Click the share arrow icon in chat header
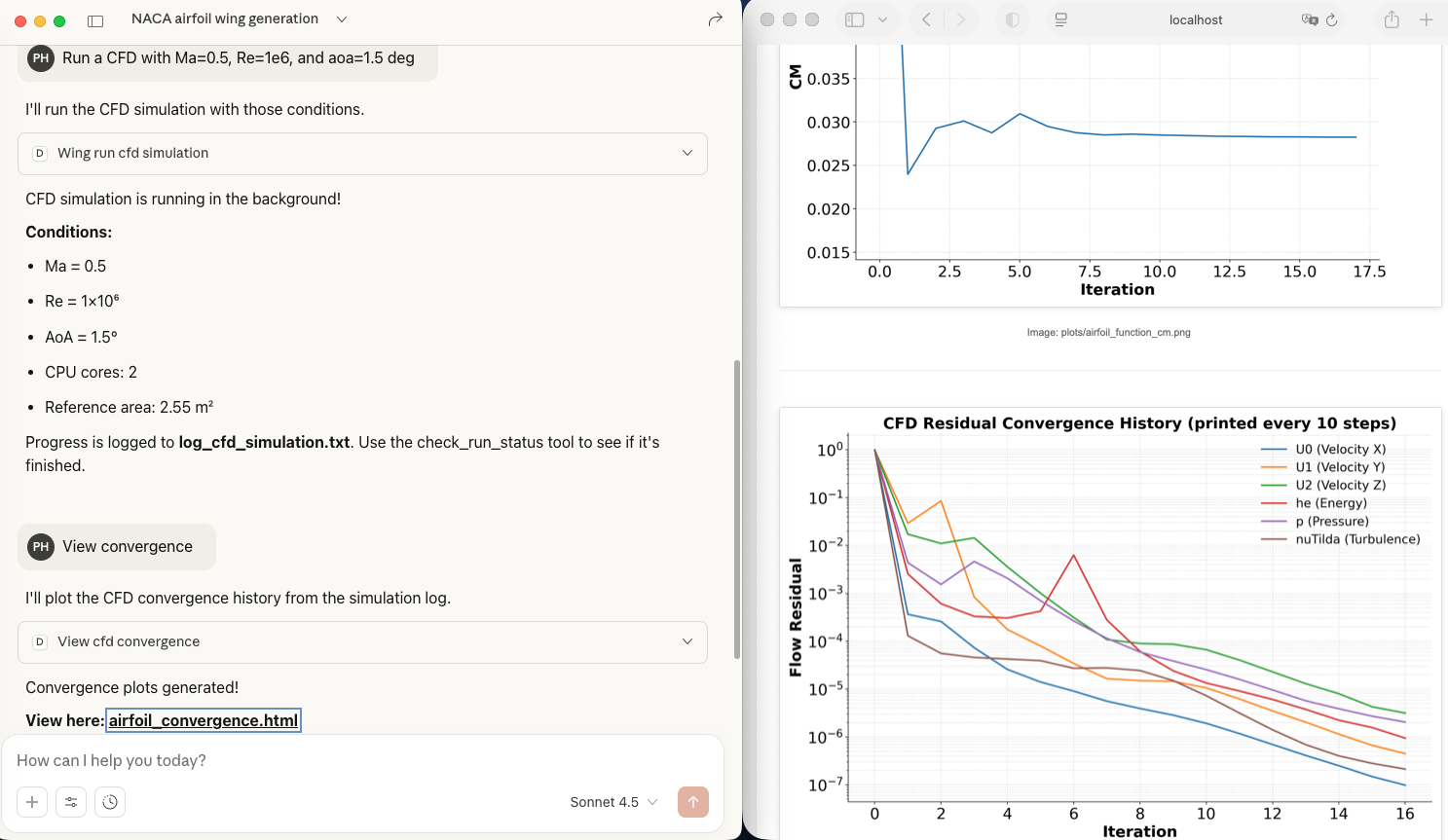The height and width of the screenshot is (840, 1448). 715,19
